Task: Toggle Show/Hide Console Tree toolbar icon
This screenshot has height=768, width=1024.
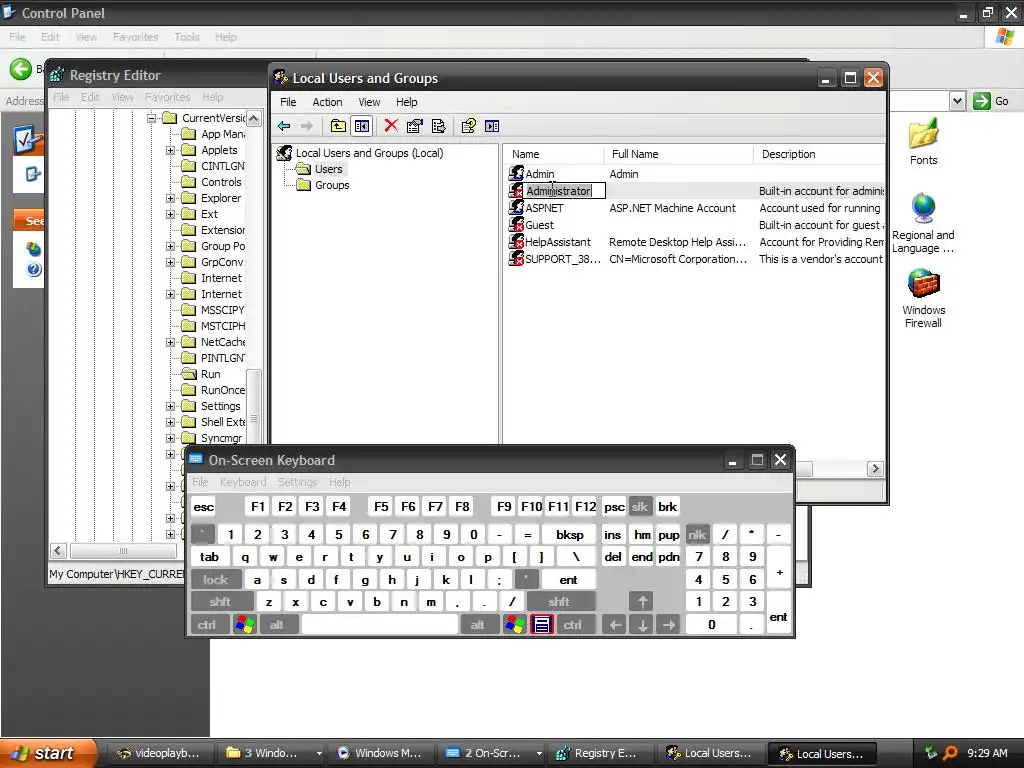Action: [362, 126]
